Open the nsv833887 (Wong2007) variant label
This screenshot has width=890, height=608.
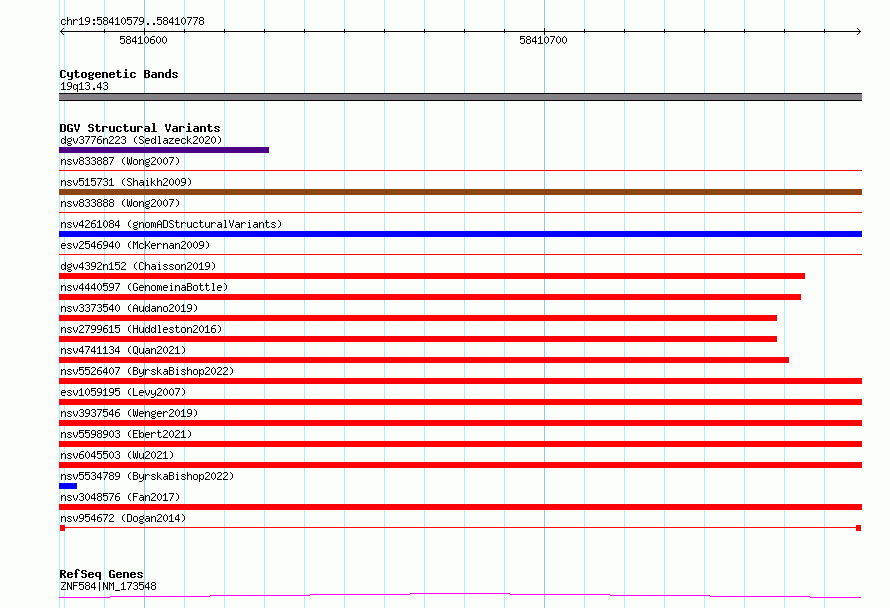120,161
